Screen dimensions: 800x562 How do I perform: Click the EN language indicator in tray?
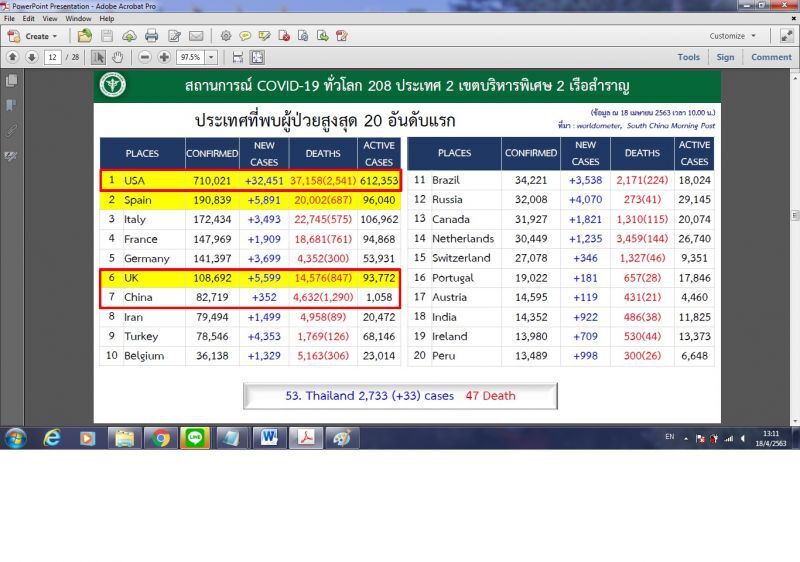pos(669,437)
